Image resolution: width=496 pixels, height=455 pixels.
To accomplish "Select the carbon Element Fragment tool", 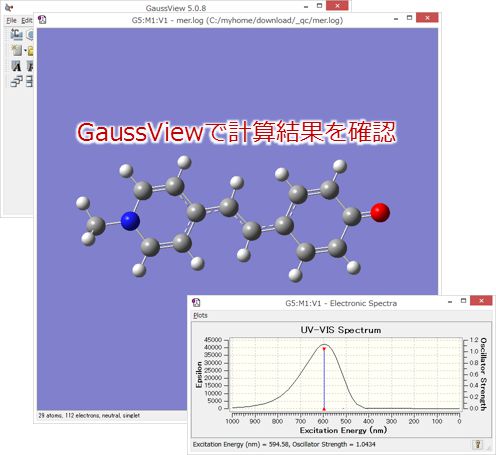I will tap(16, 34).
